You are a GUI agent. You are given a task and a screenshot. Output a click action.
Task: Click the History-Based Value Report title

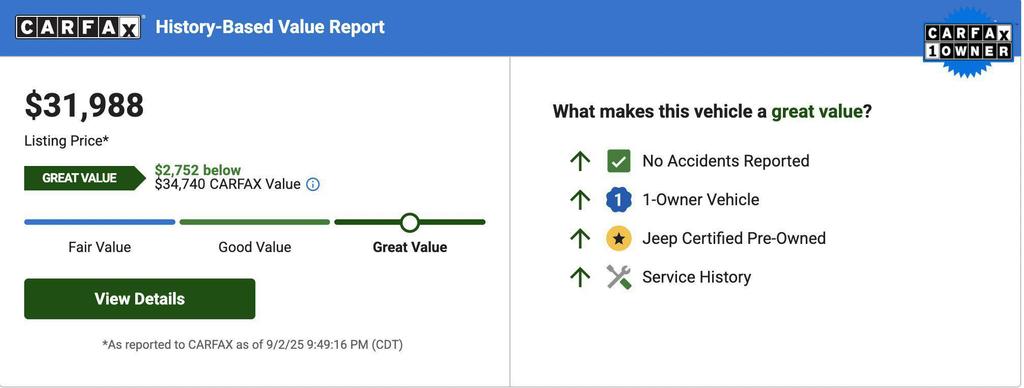coord(270,27)
